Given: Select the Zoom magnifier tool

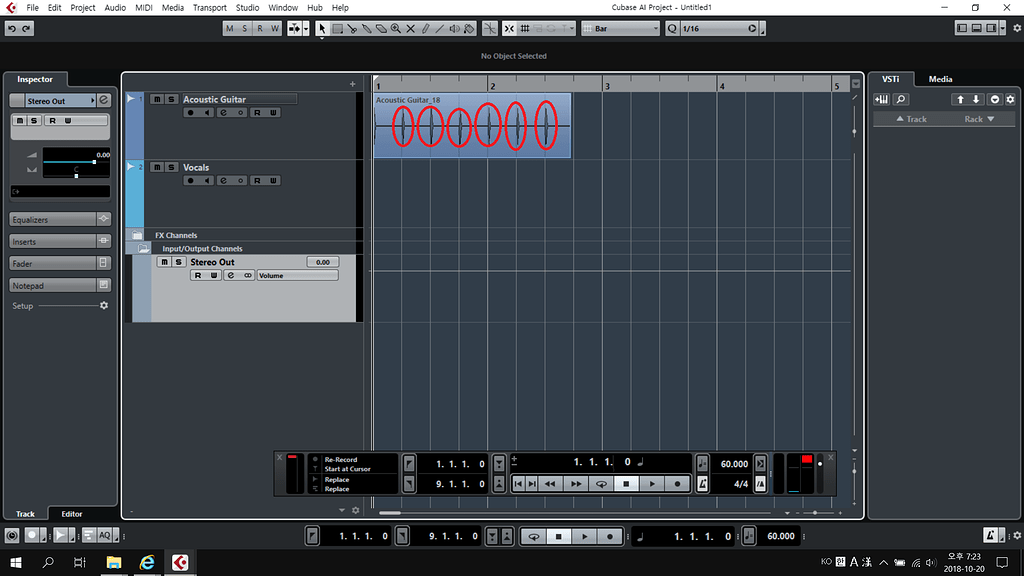Looking at the screenshot, I should 396,28.
